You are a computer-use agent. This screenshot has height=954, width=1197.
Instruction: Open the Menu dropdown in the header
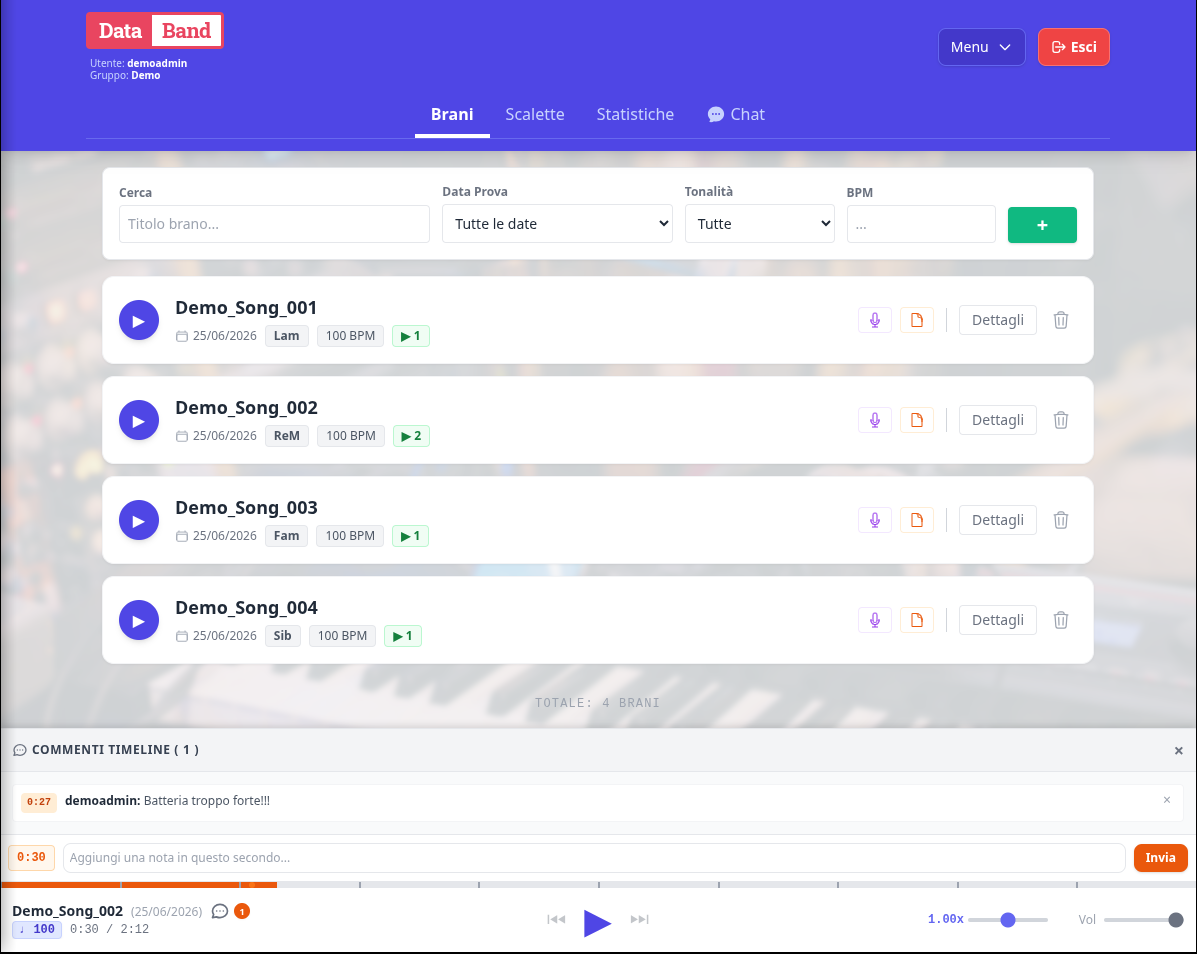981,47
